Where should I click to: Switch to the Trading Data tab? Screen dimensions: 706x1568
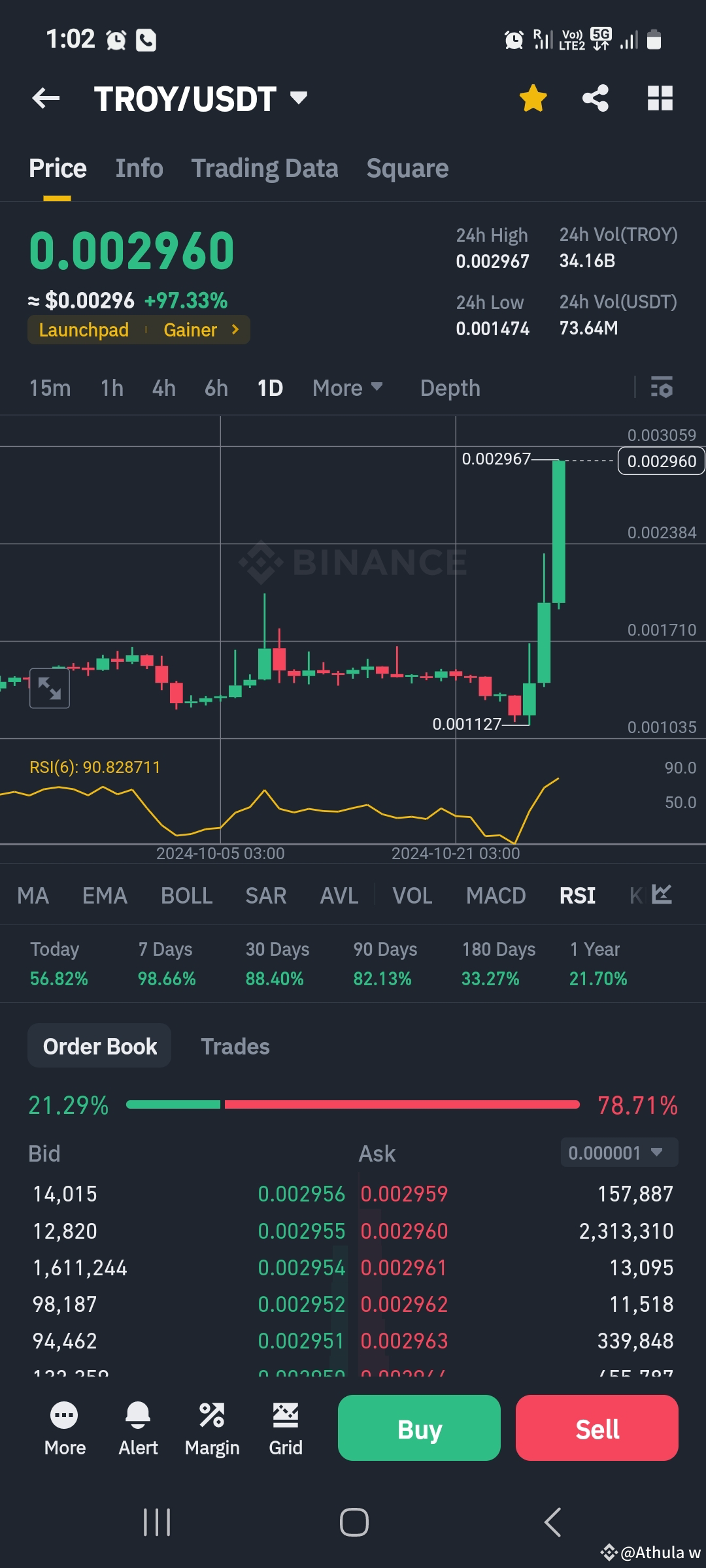(x=265, y=169)
